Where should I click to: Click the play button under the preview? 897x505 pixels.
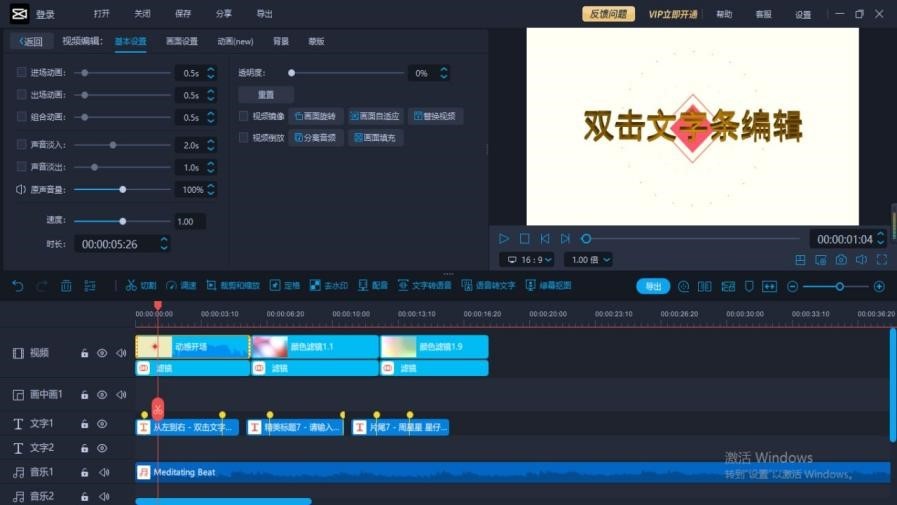pyautogui.click(x=504, y=239)
